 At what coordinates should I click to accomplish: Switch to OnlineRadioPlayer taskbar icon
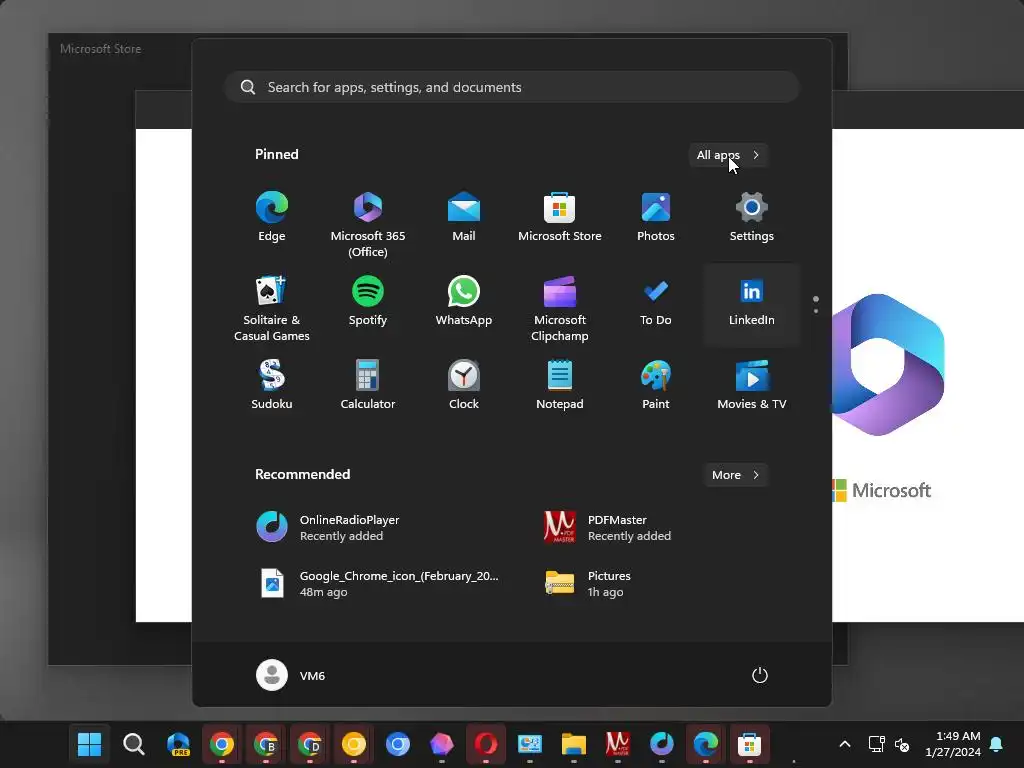pyautogui.click(x=662, y=744)
